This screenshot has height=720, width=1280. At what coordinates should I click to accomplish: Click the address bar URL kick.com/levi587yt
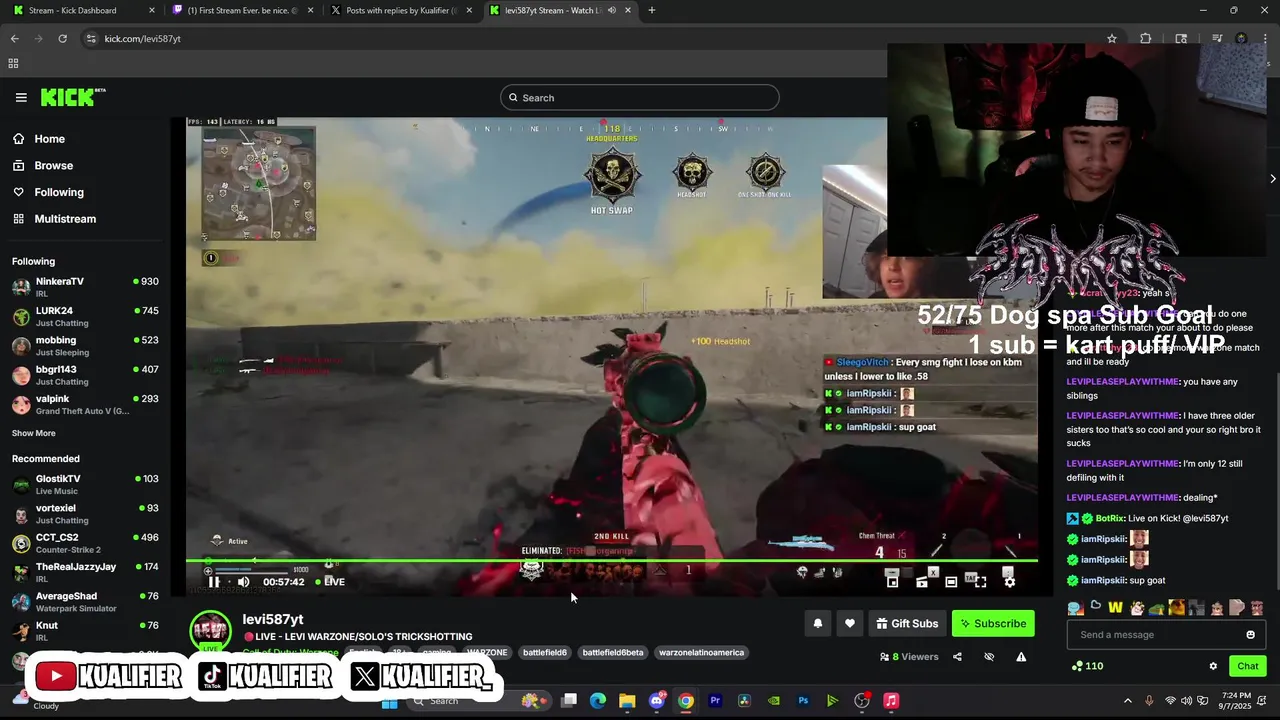pyautogui.click(x=142, y=38)
